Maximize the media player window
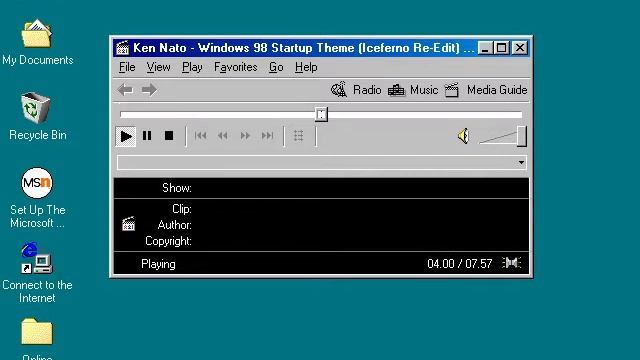Screen dimensions: 640x360 (501, 48)
